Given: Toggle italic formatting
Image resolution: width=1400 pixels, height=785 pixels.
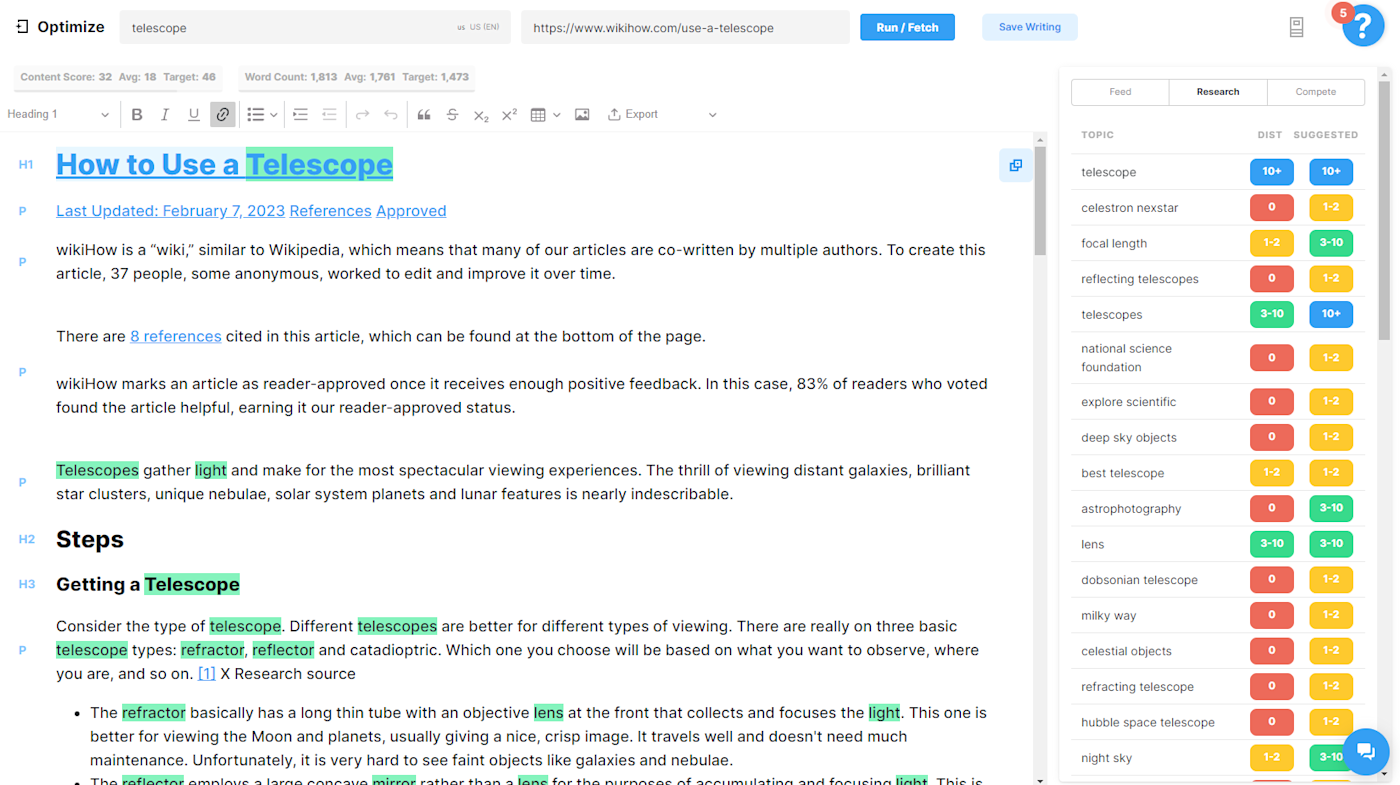Looking at the screenshot, I should (165, 115).
